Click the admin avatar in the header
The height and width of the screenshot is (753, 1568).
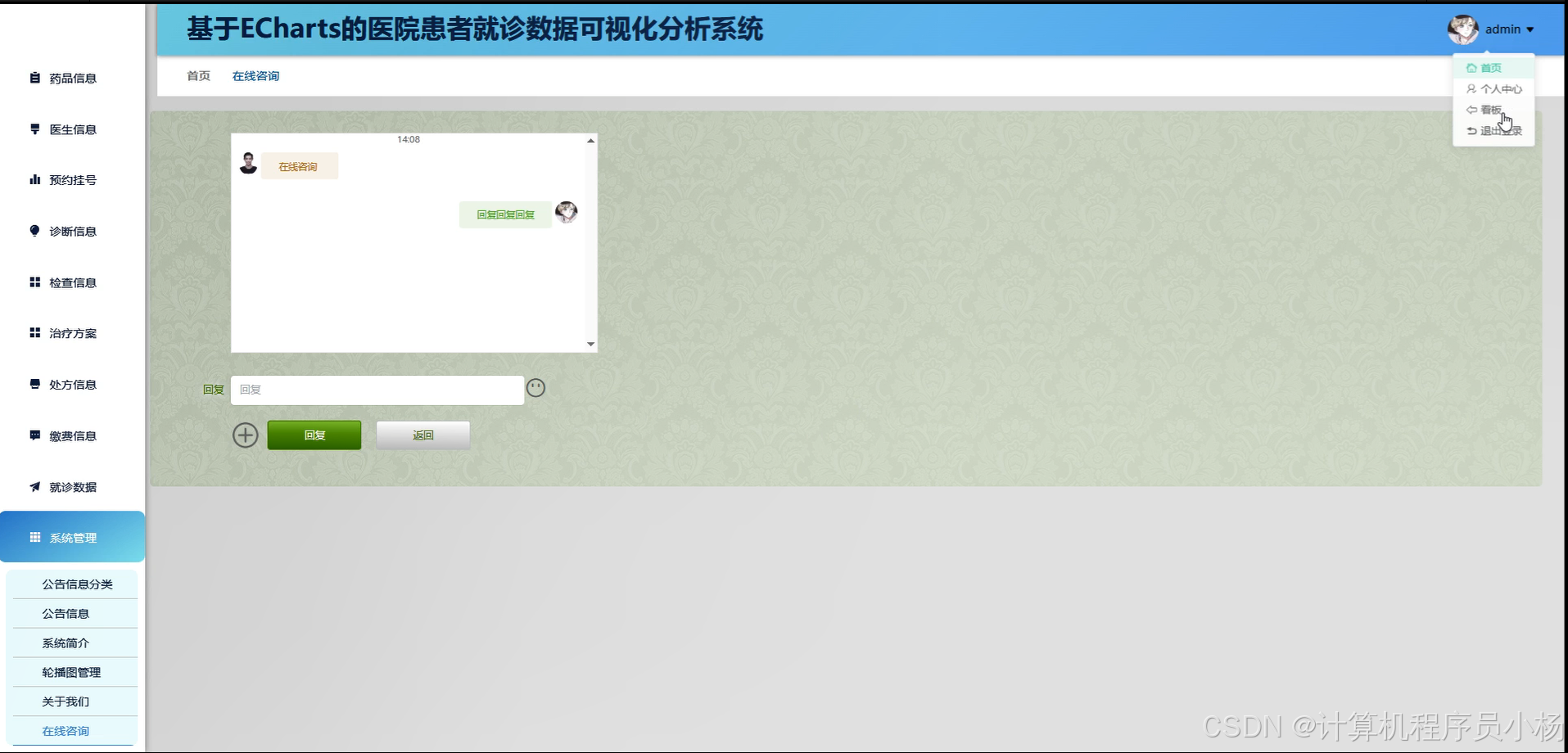(1462, 29)
